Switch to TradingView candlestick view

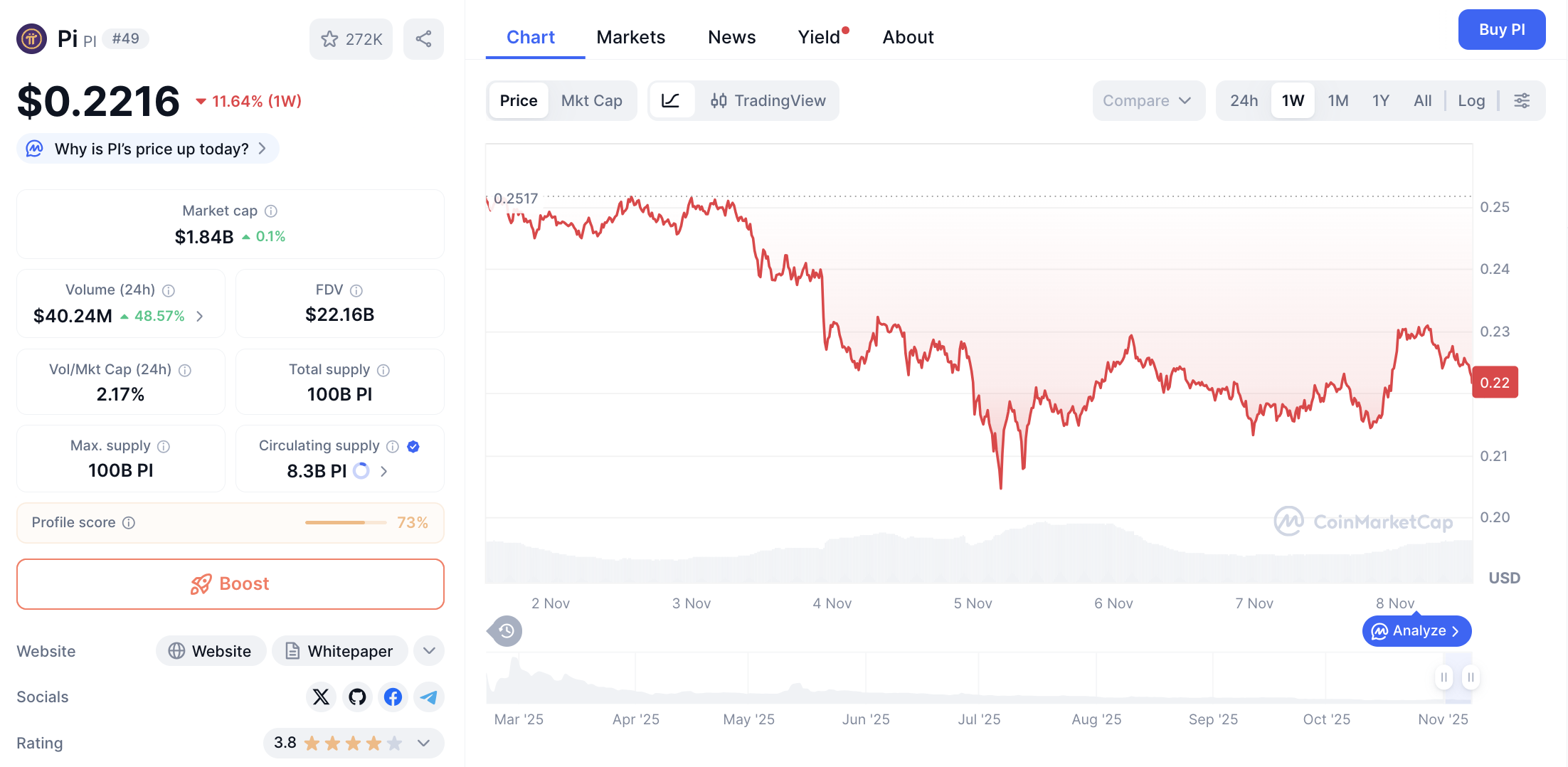[768, 100]
